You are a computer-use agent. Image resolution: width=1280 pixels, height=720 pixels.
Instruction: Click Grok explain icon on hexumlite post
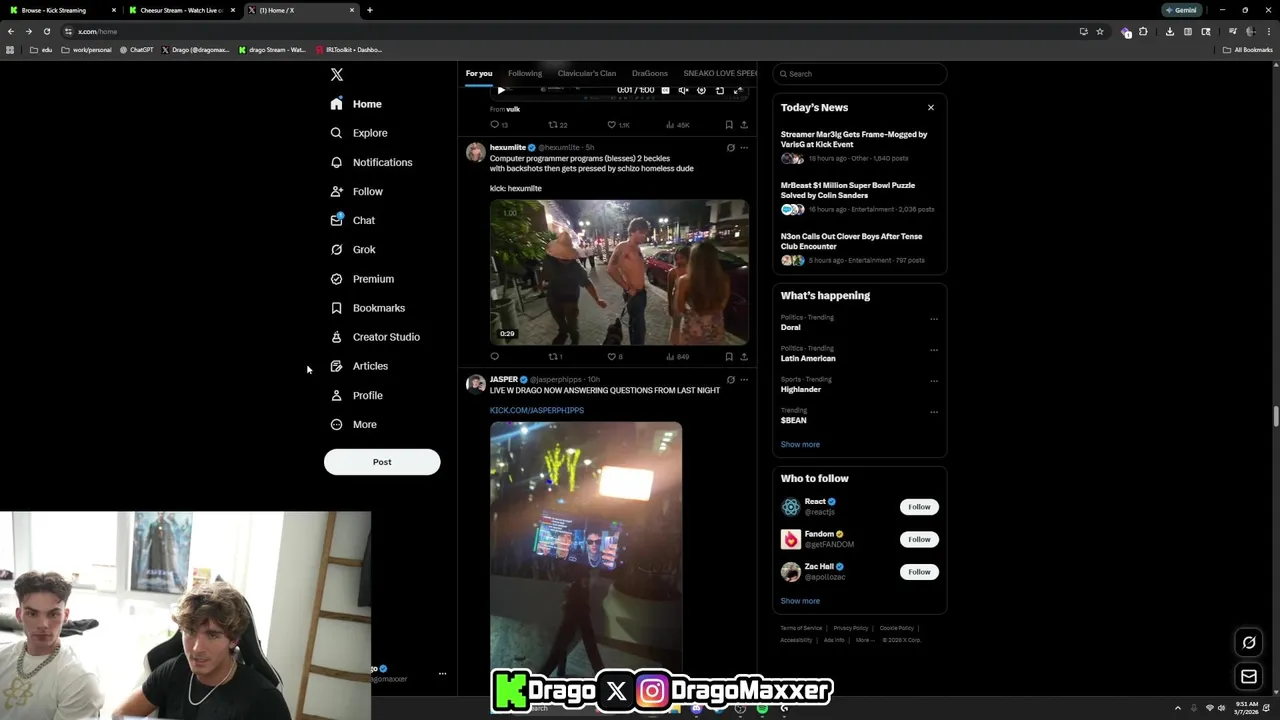(730, 148)
